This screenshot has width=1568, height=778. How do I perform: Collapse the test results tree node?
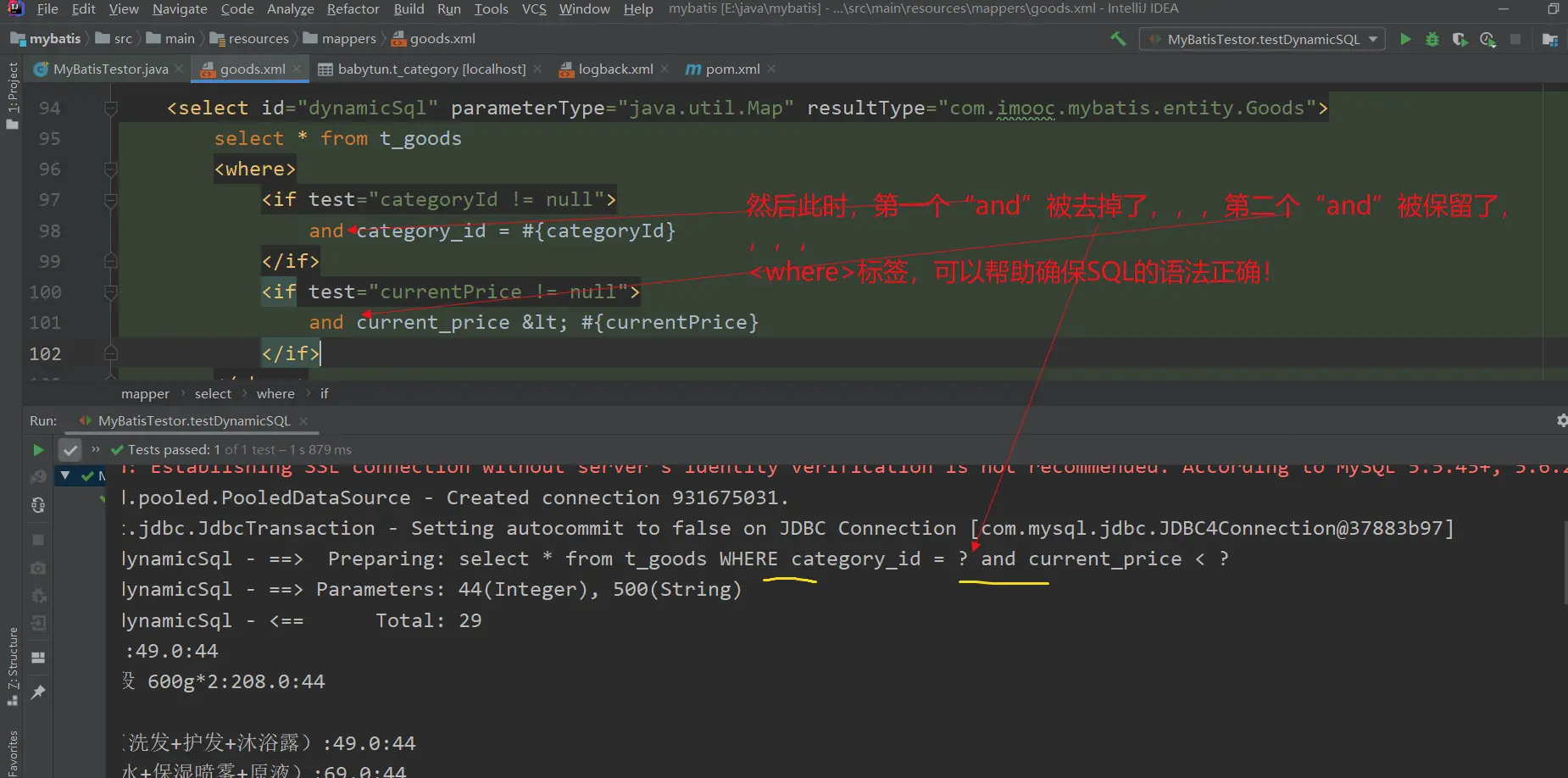tap(65, 475)
